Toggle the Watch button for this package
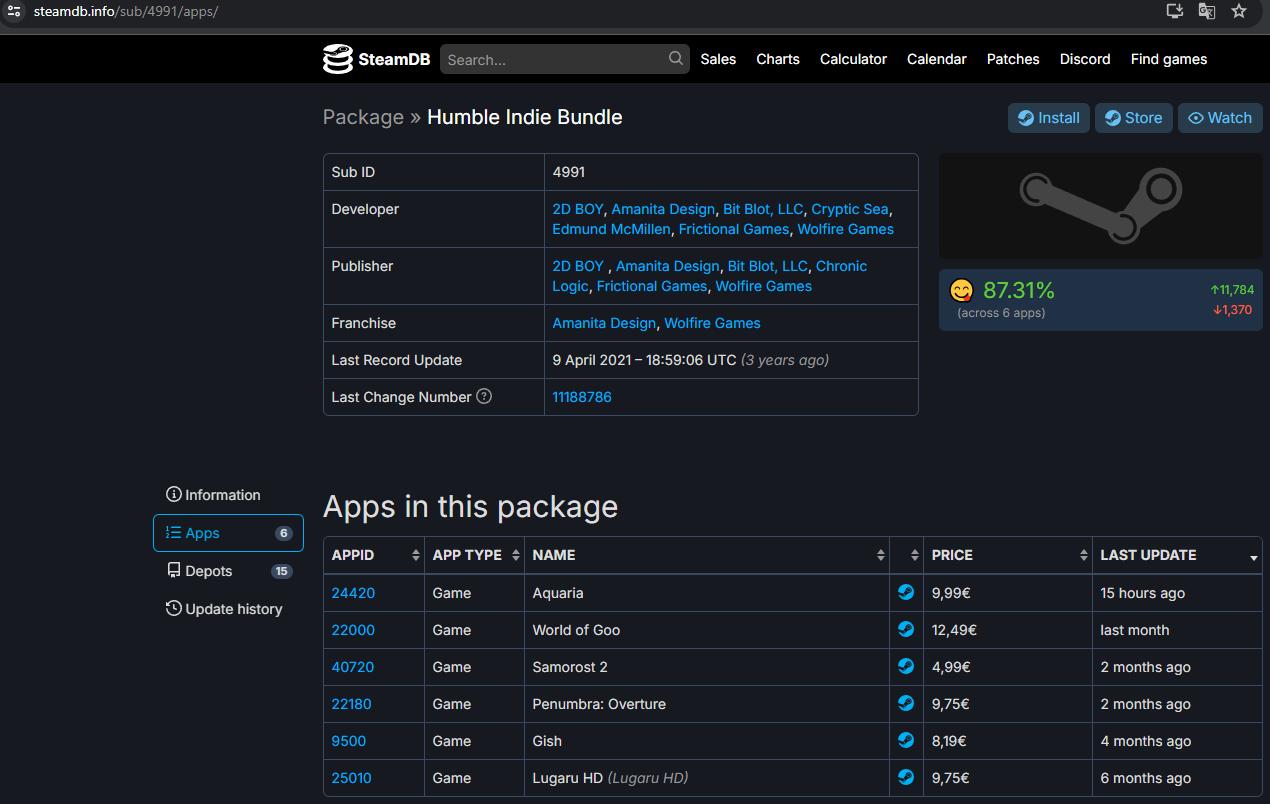Image resolution: width=1270 pixels, height=804 pixels. pos(1219,118)
